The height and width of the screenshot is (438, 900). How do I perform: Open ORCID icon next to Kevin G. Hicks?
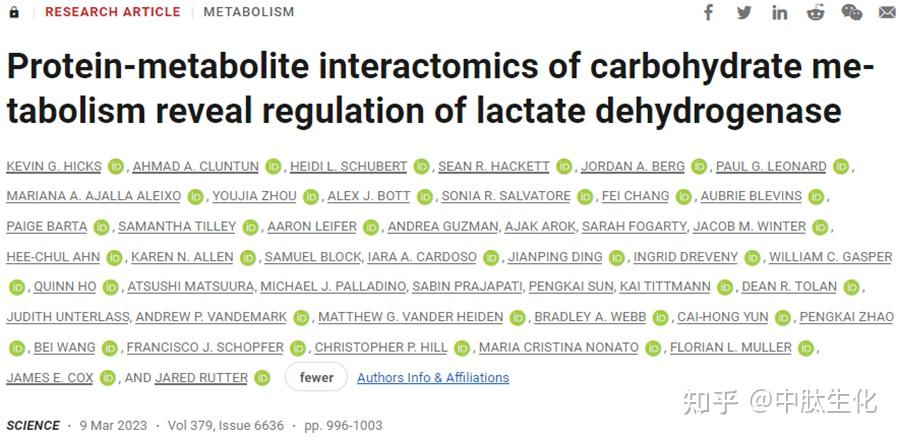coord(116,167)
